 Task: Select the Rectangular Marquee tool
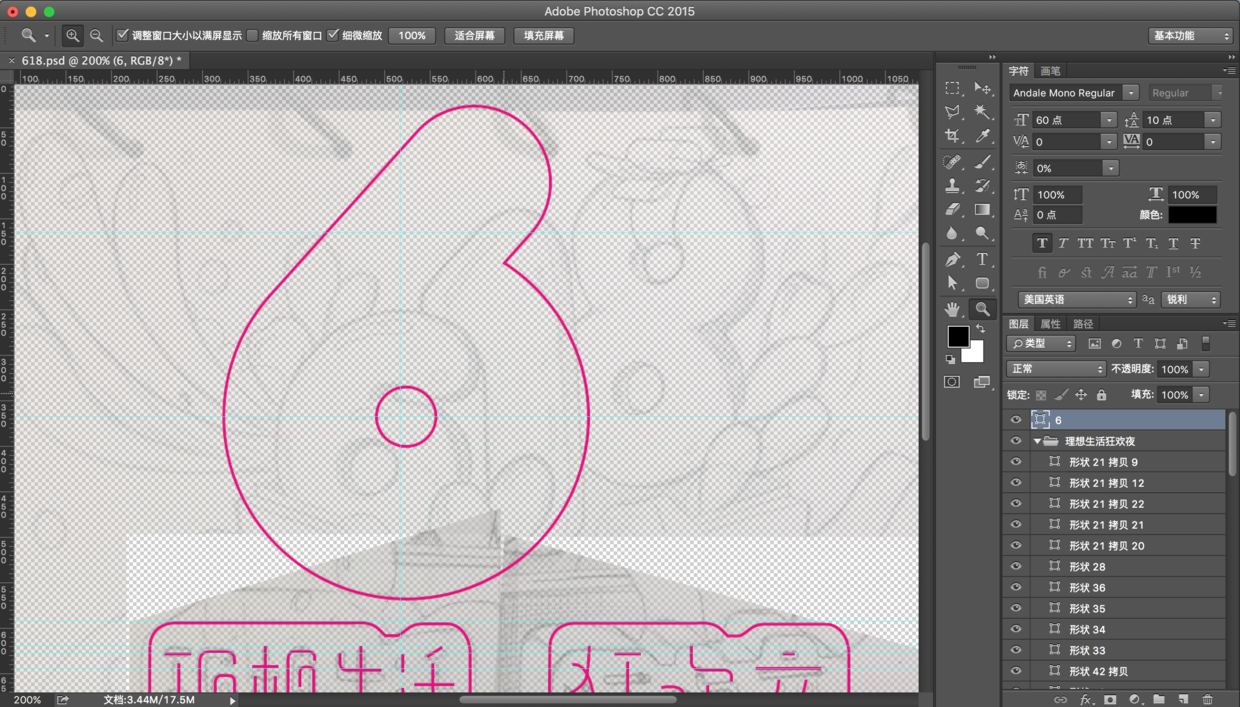[x=952, y=88]
